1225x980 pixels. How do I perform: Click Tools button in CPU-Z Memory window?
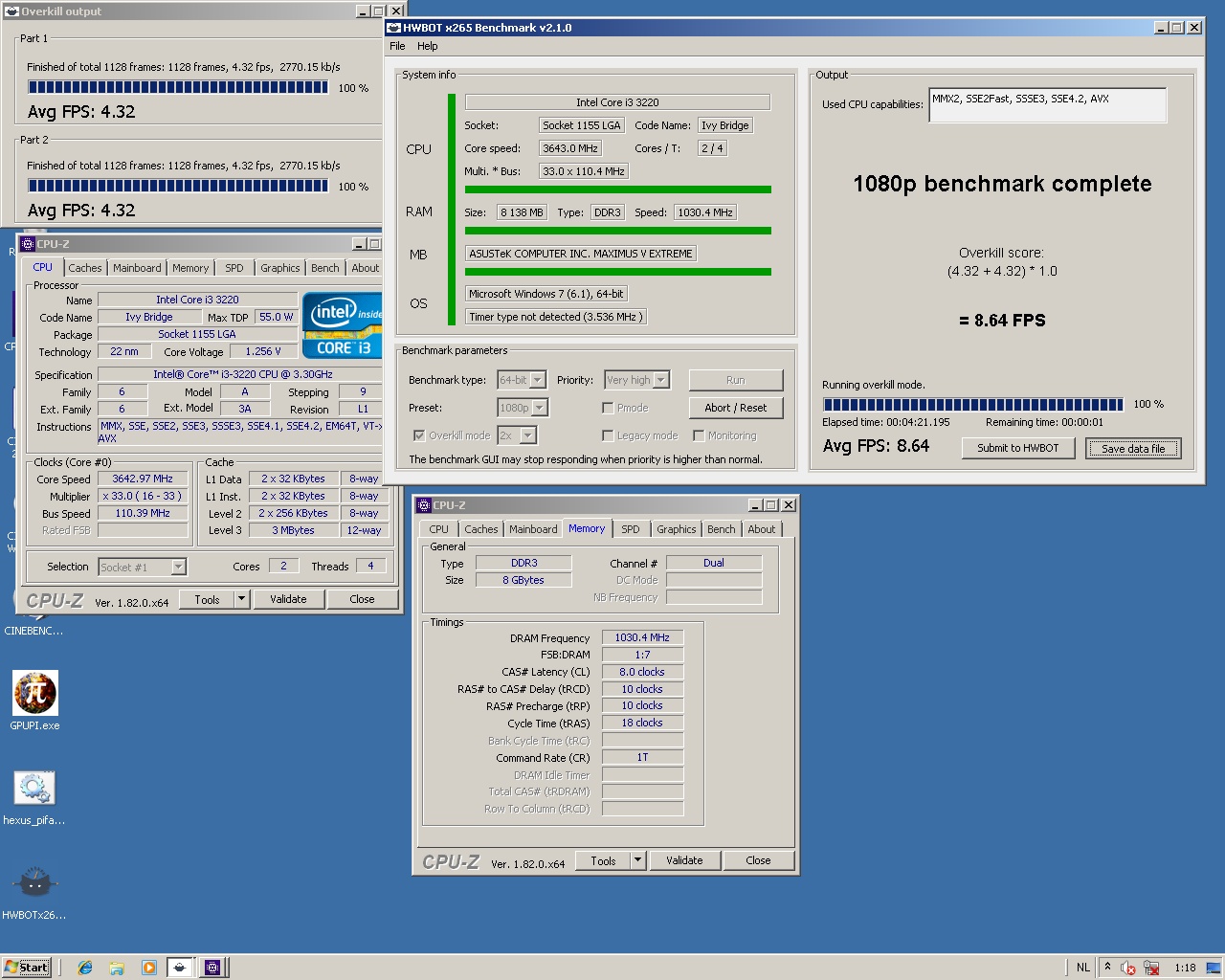click(x=604, y=860)
